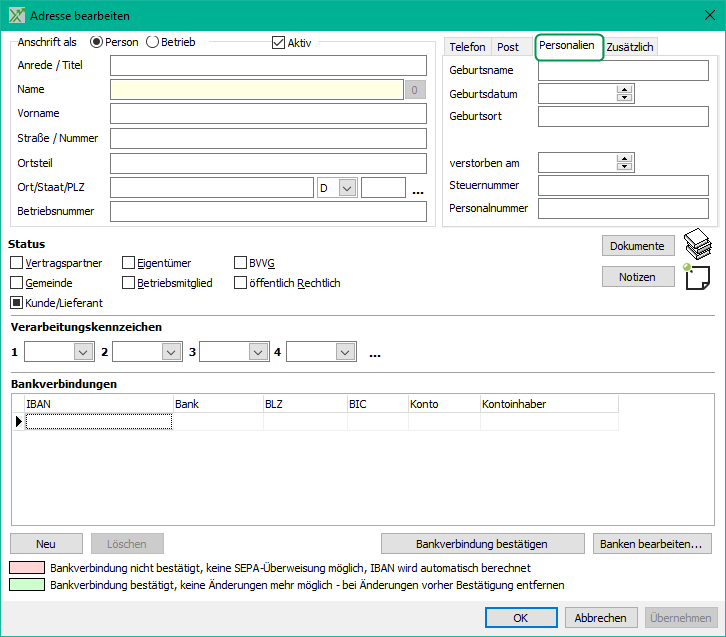Switch to the Telefon tab
Viewport: 726px width, 637px height.
pyautogui.click(x=467, y=47)
